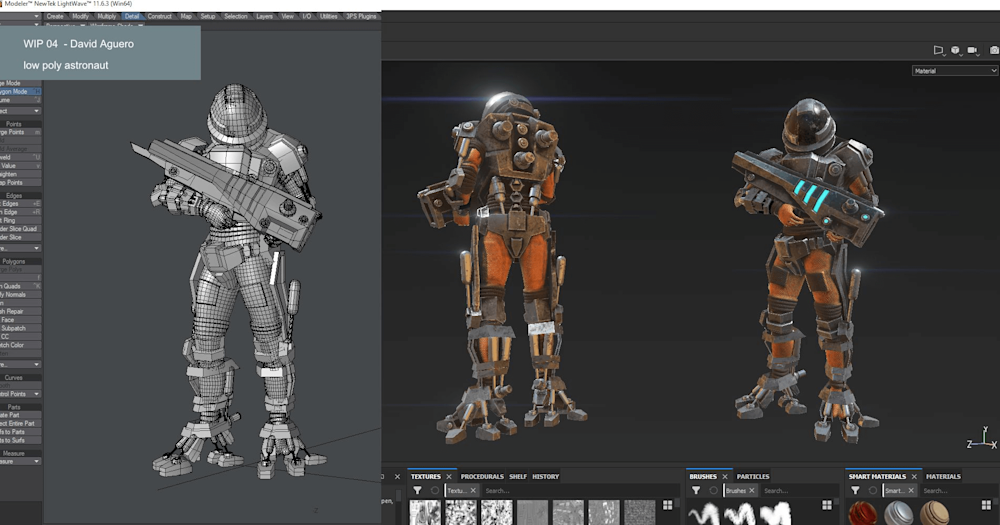Image resolution: width=1000 pixels, height=525 pixels.
Task: Open the Procedurals tab
Action: [482, 476]
